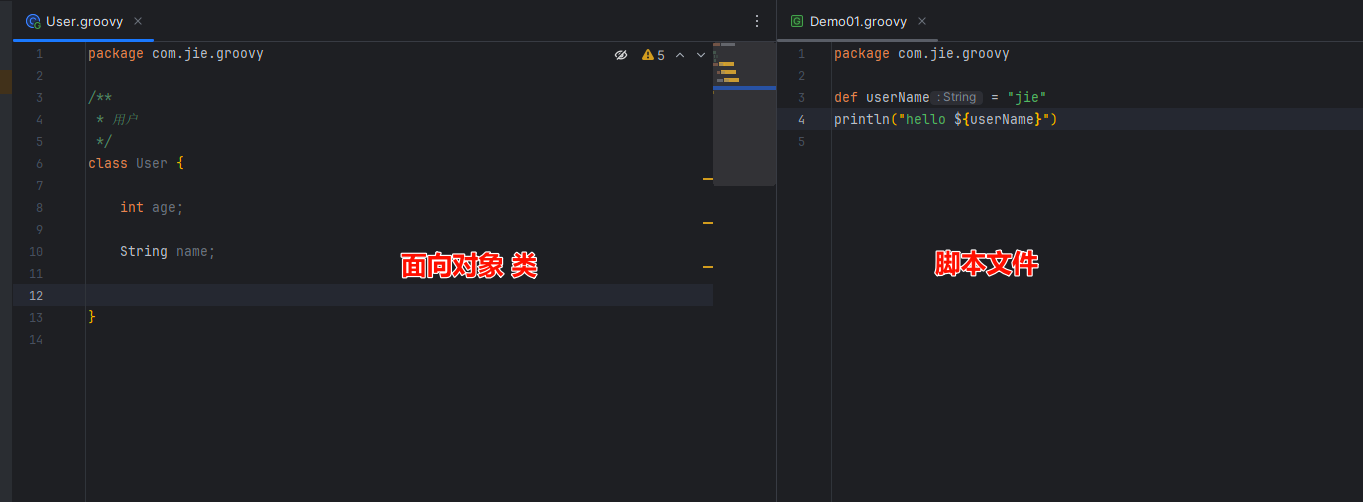Click the Groovy class icon on User.groovy tab
The image size is (1363, 502).
click(x=33, y=21)
